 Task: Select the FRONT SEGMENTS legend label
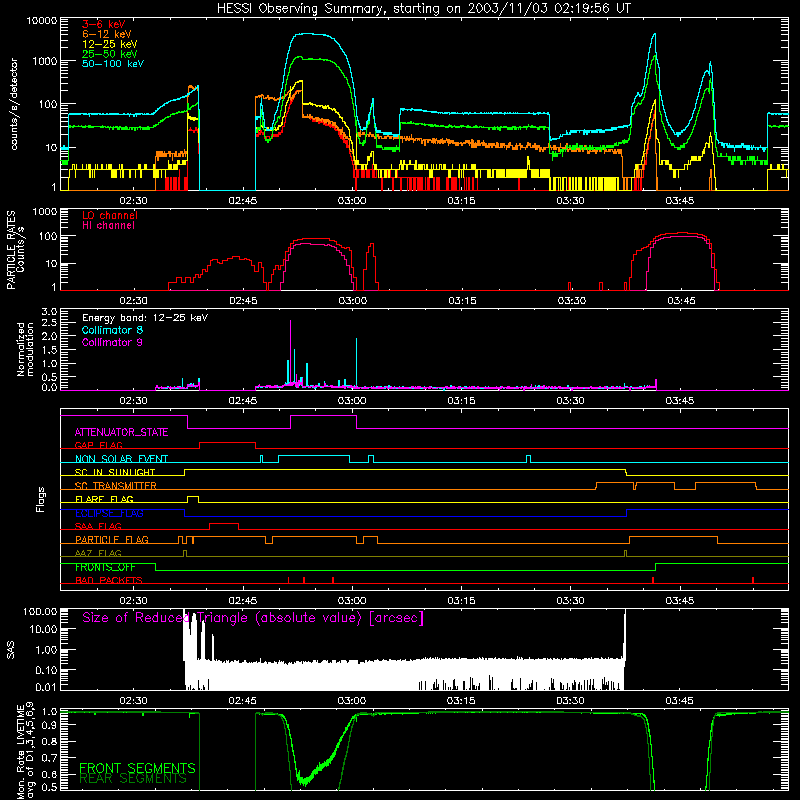coord(137,768)
